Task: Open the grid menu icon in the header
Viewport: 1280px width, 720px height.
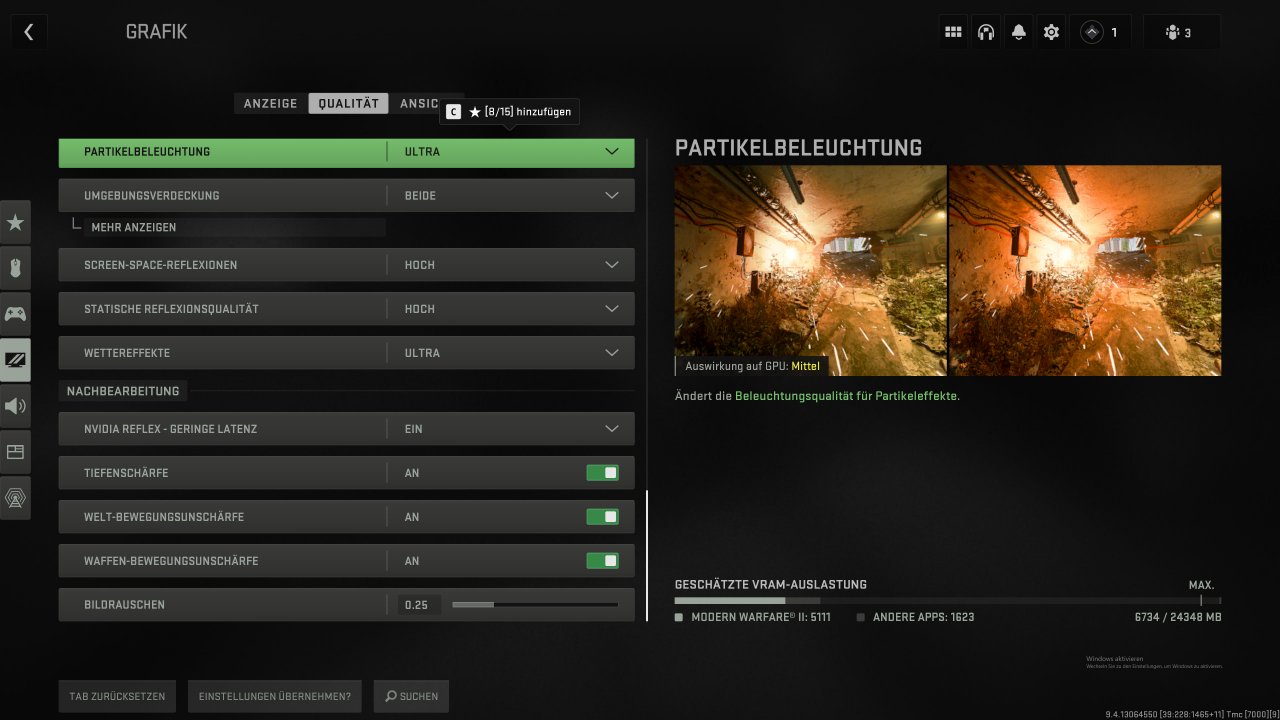Action: point(953,32)
